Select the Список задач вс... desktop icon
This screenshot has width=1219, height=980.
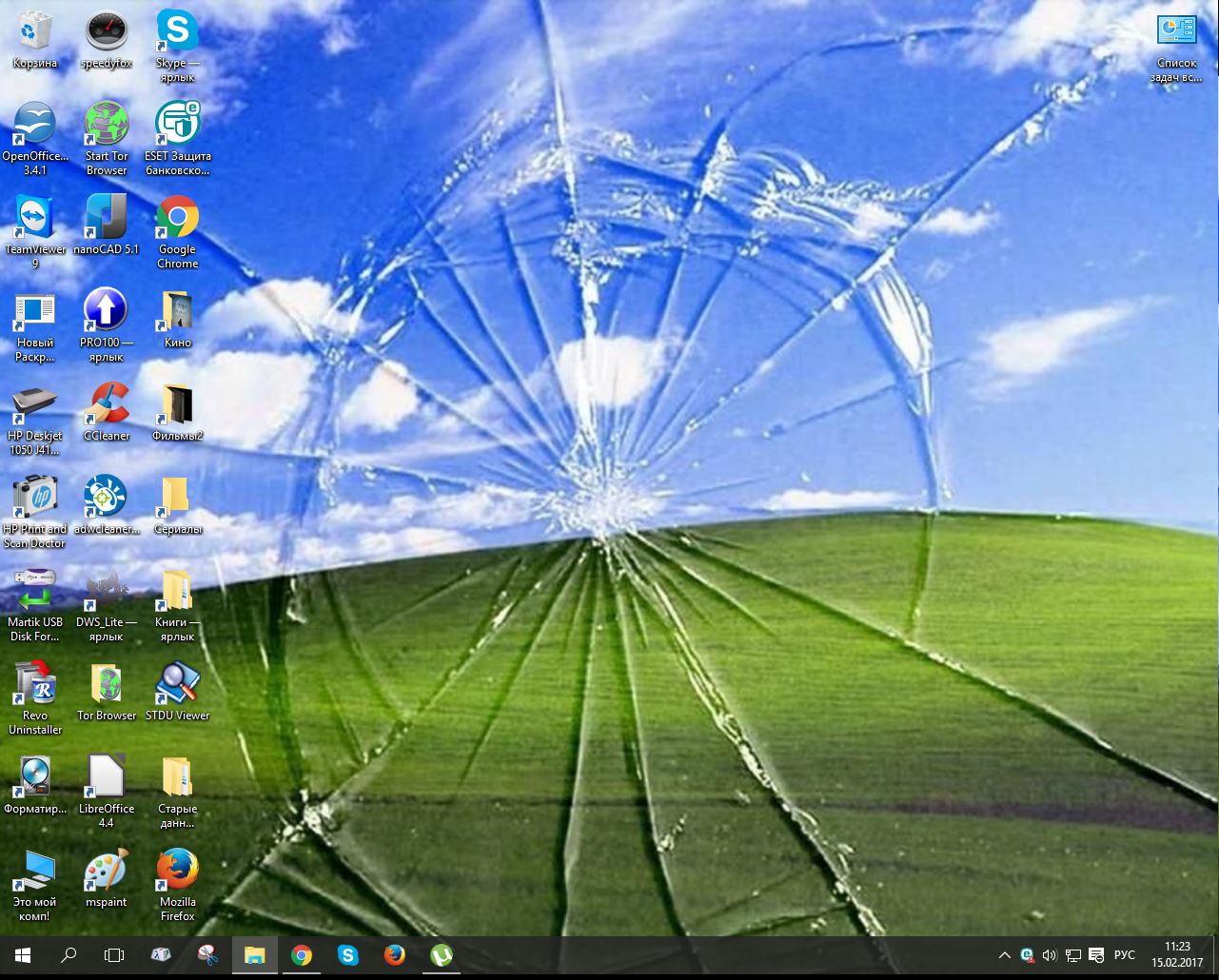click(1176, 48)
